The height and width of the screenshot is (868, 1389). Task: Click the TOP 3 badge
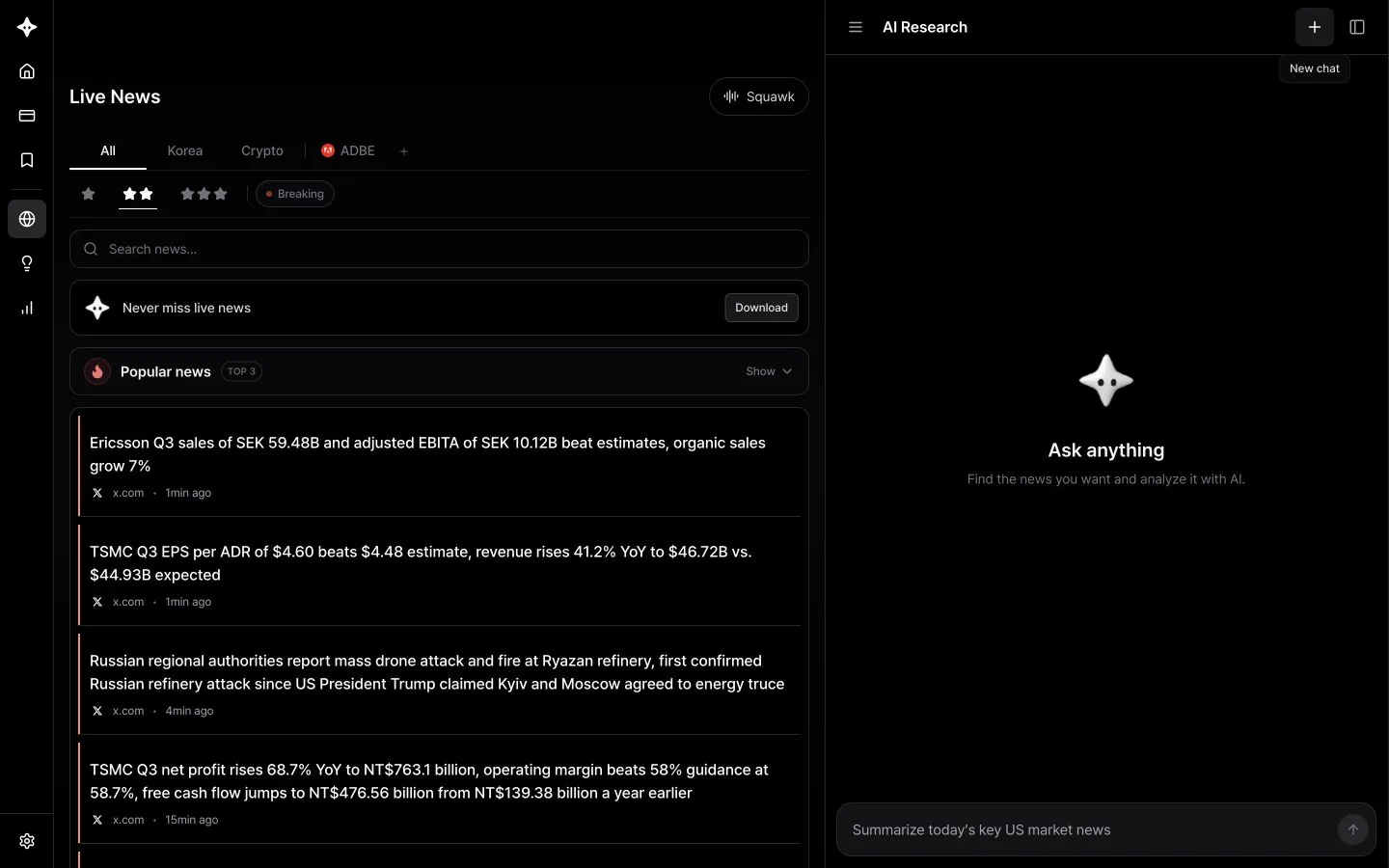point(241,371)
